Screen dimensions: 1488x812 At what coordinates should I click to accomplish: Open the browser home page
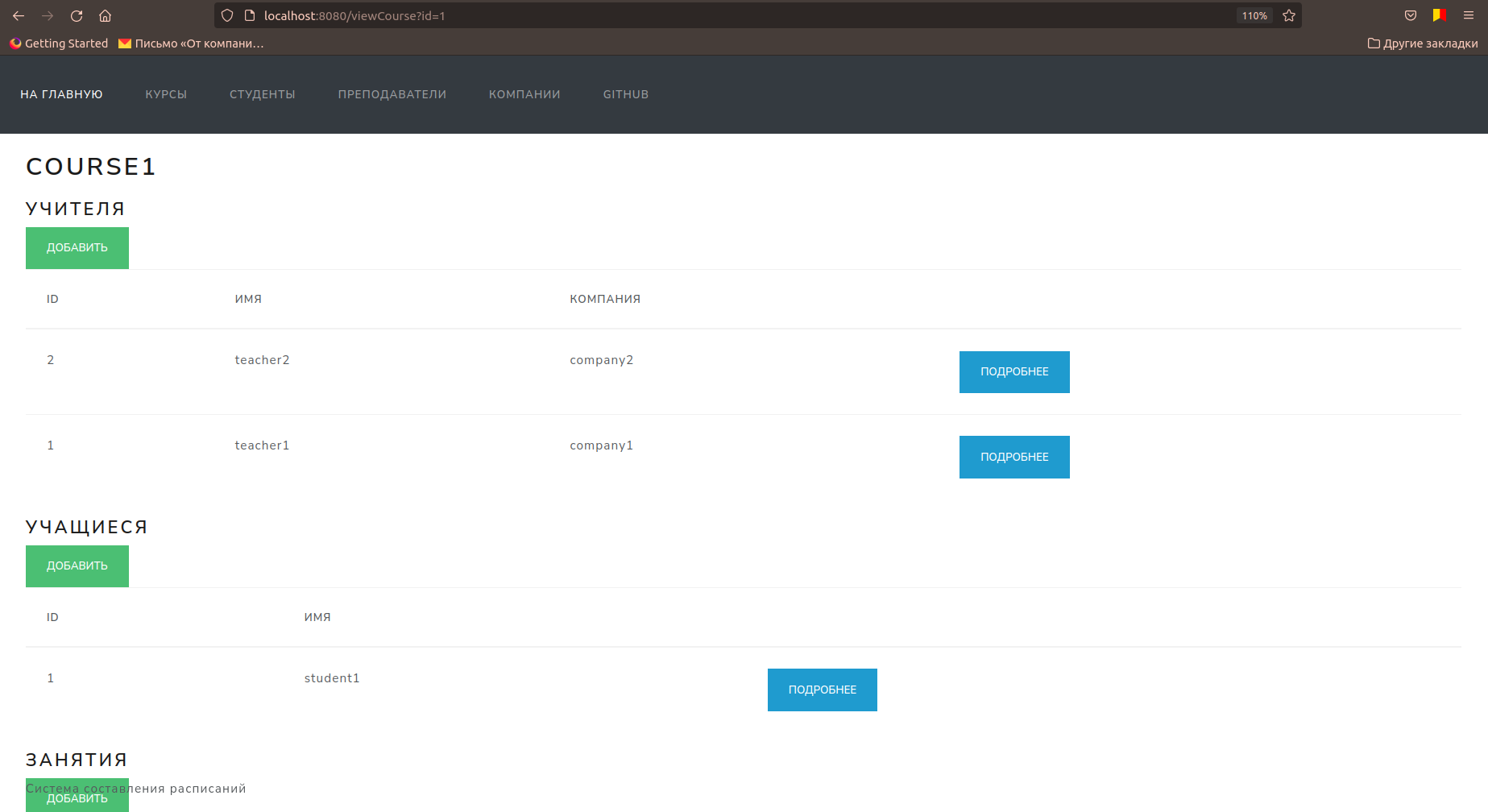click(105, 15)
